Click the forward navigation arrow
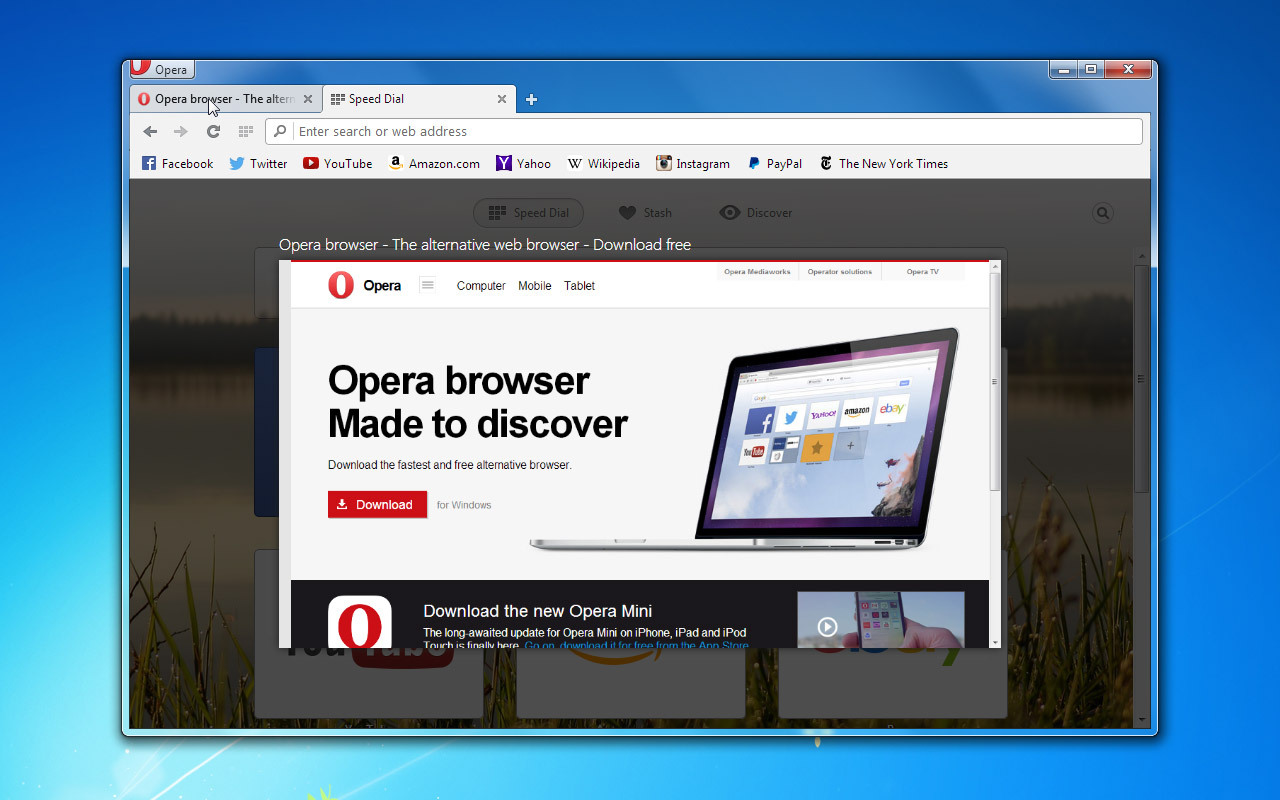 point(181,132)
